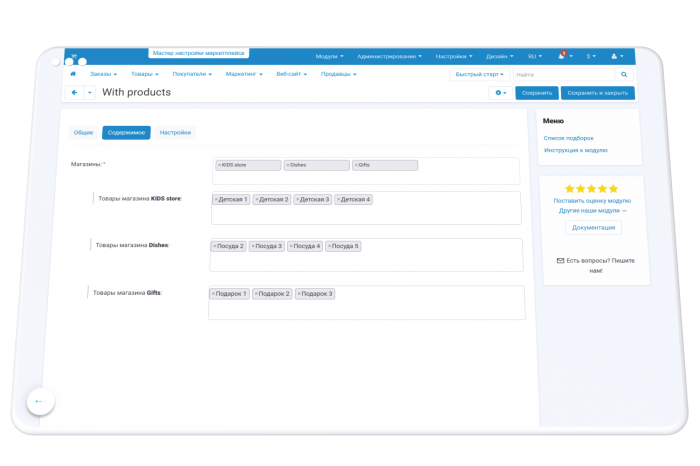Click the five-star rating icons

[592, 189]
